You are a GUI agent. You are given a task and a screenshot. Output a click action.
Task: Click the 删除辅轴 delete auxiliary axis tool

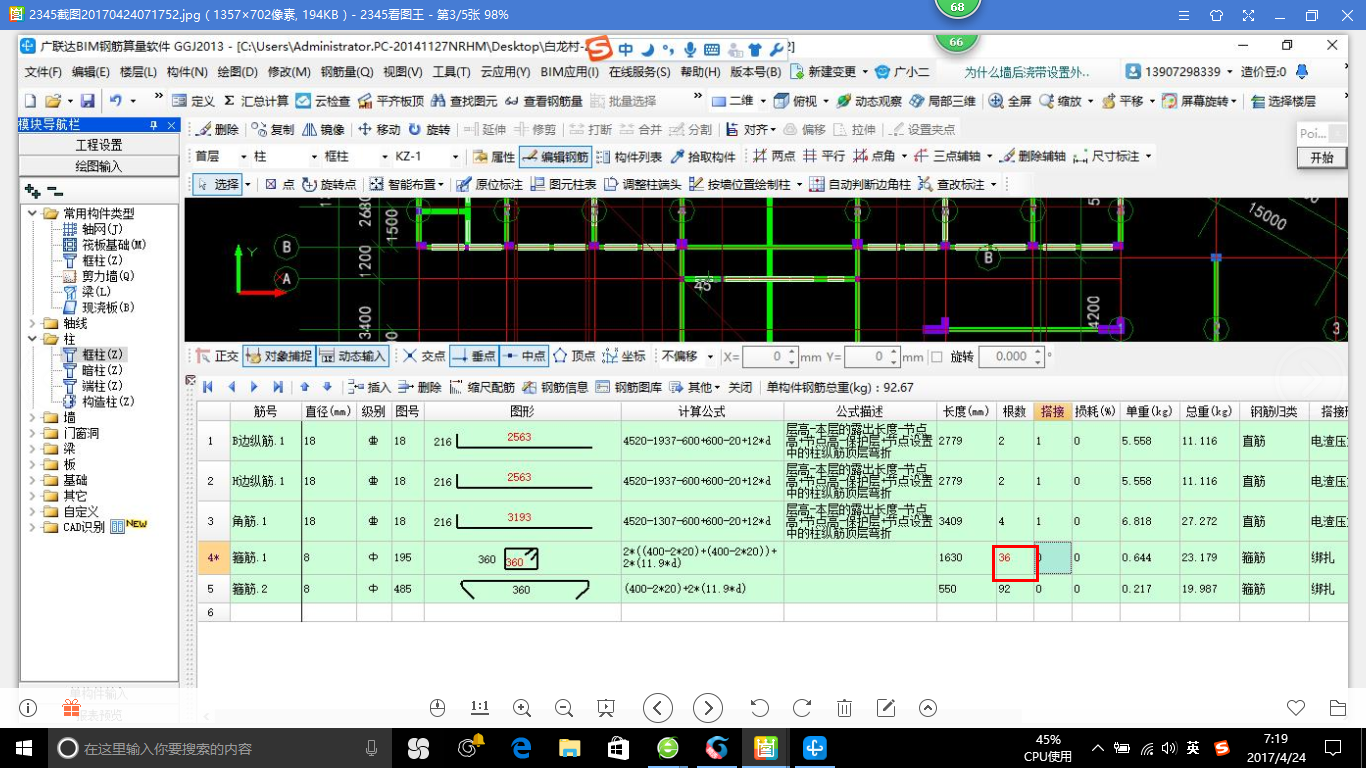(x=1033, y=157)
